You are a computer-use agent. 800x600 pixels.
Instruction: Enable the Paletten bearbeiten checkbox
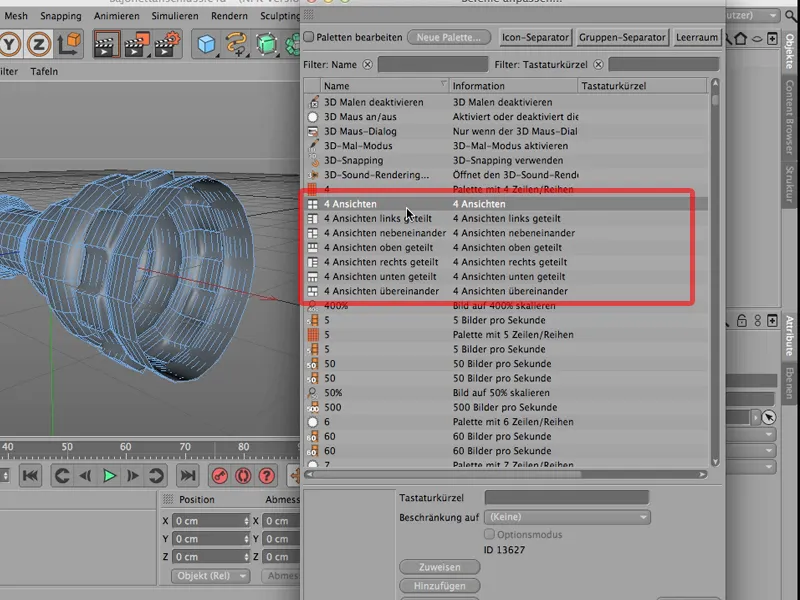click(309, 37)
